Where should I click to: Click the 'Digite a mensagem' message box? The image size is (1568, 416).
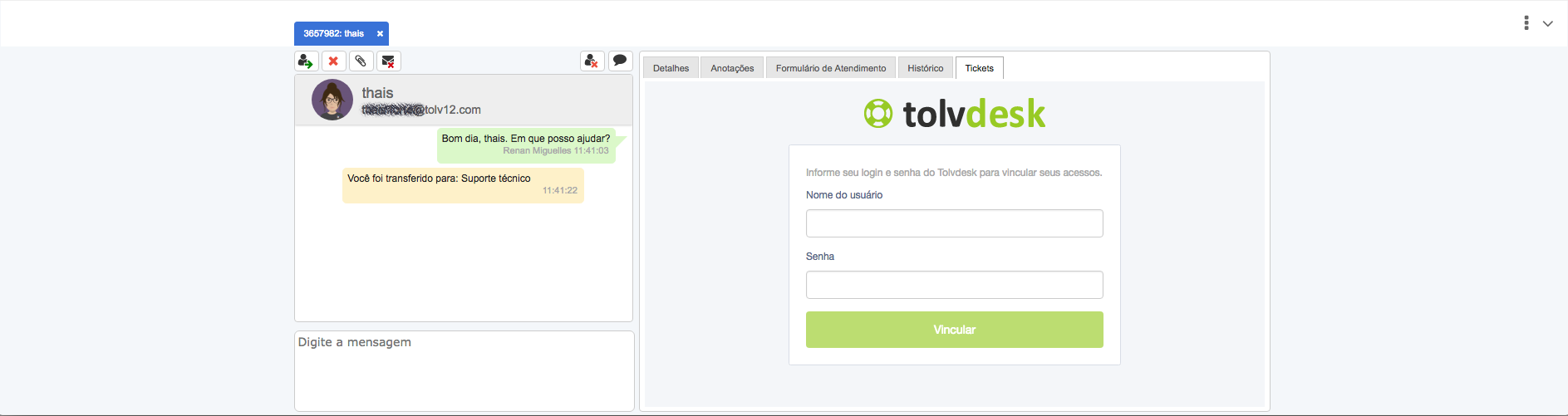[x=464, y=371]
